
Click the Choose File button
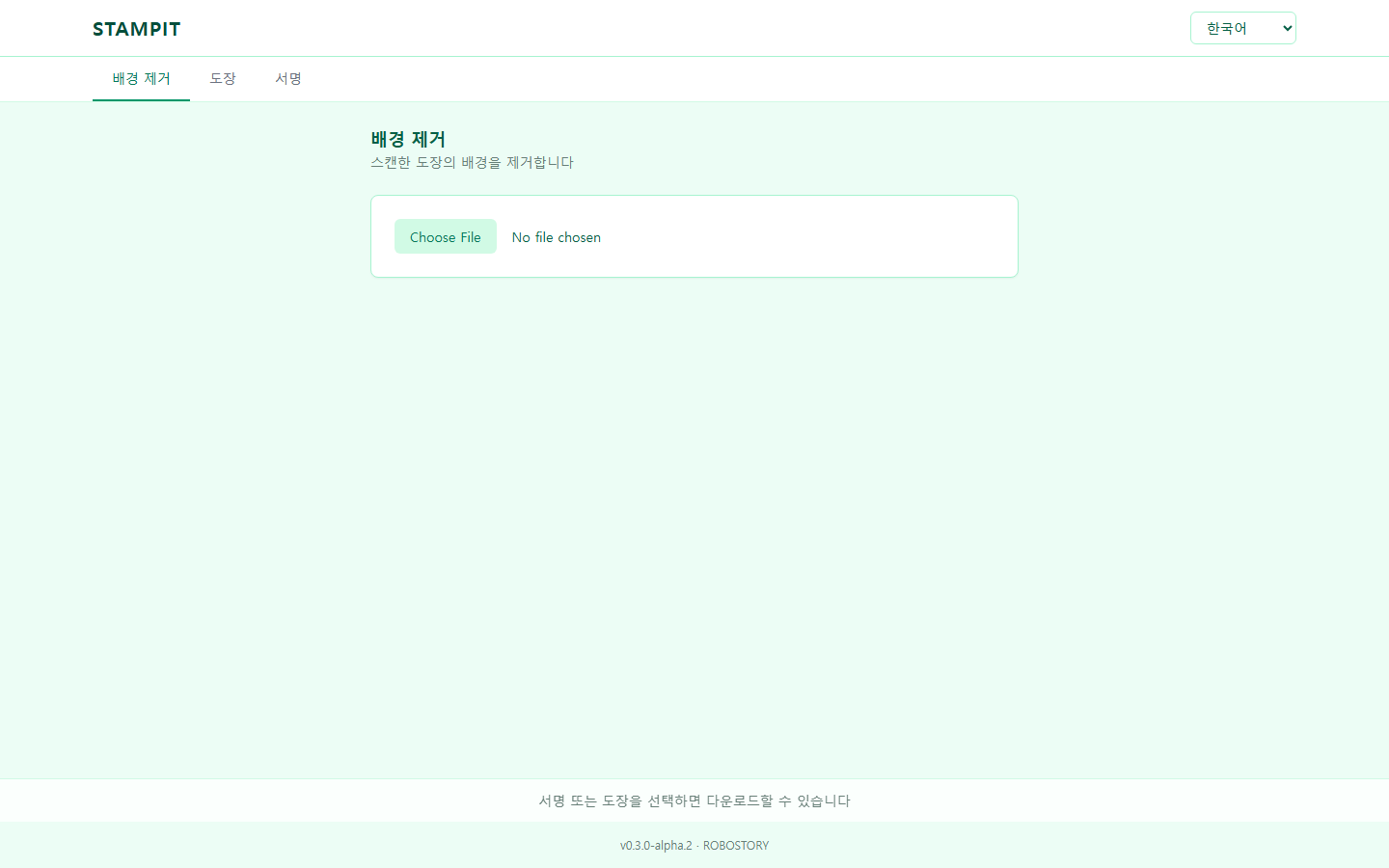point(446,236)
